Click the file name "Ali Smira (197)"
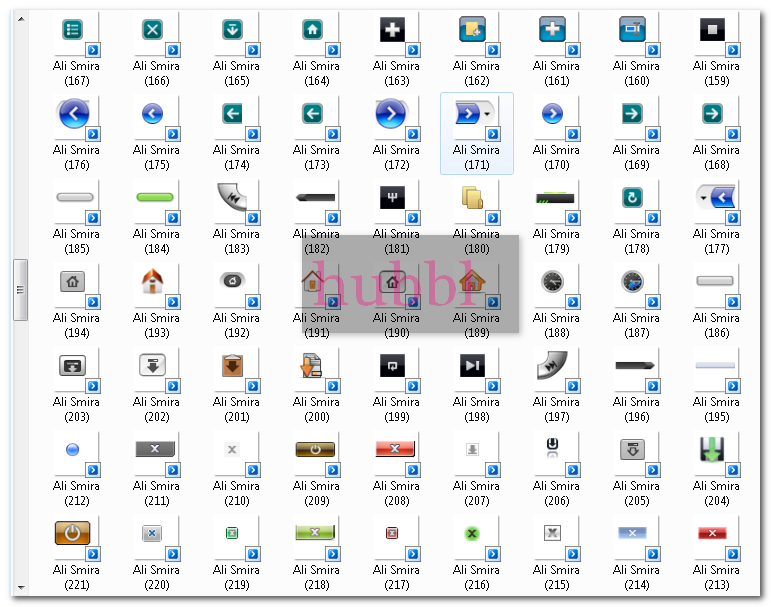The height and width of the screenshot is (607, 771). point(556,409)
